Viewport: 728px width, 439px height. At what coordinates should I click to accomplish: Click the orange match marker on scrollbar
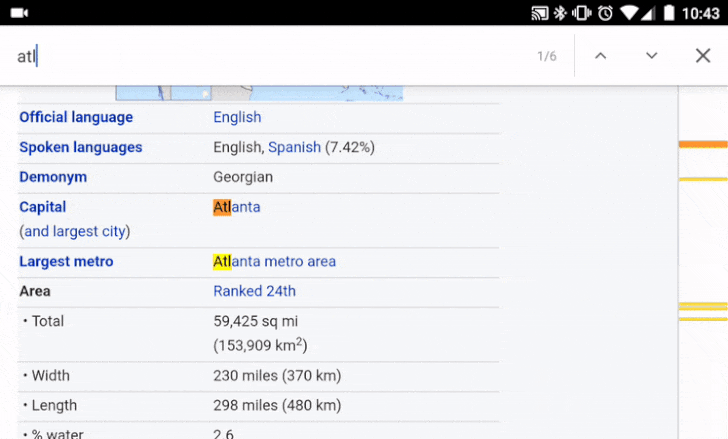[x=702, y=145]
